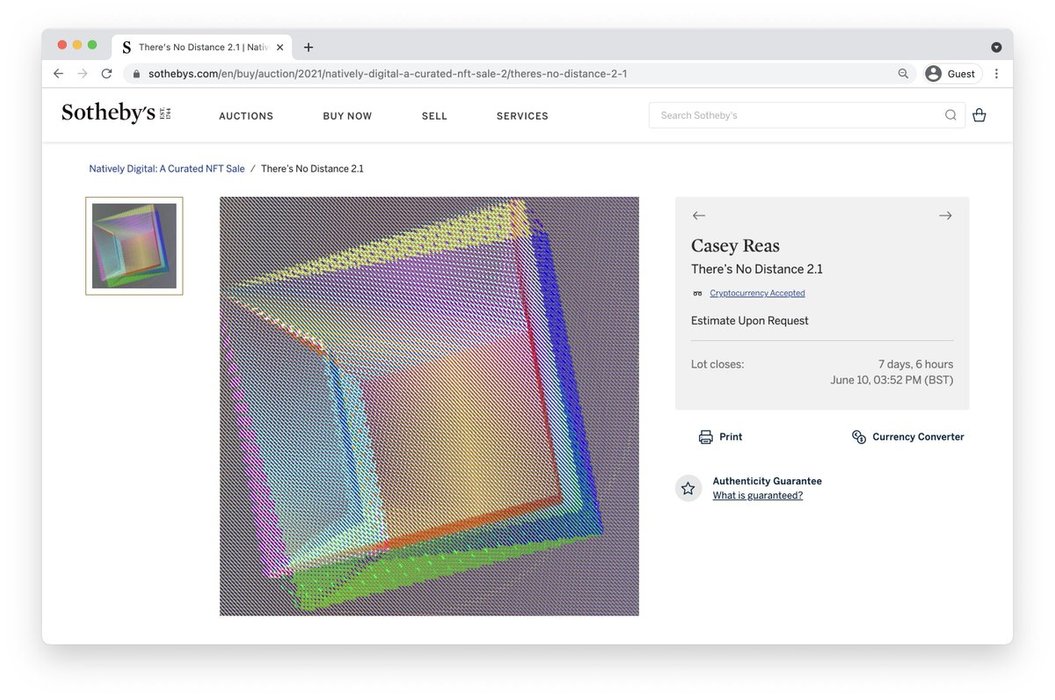Select the artwork thumbnail preview
This screenshot has width=1055, height=700.
tap(134, 246)
